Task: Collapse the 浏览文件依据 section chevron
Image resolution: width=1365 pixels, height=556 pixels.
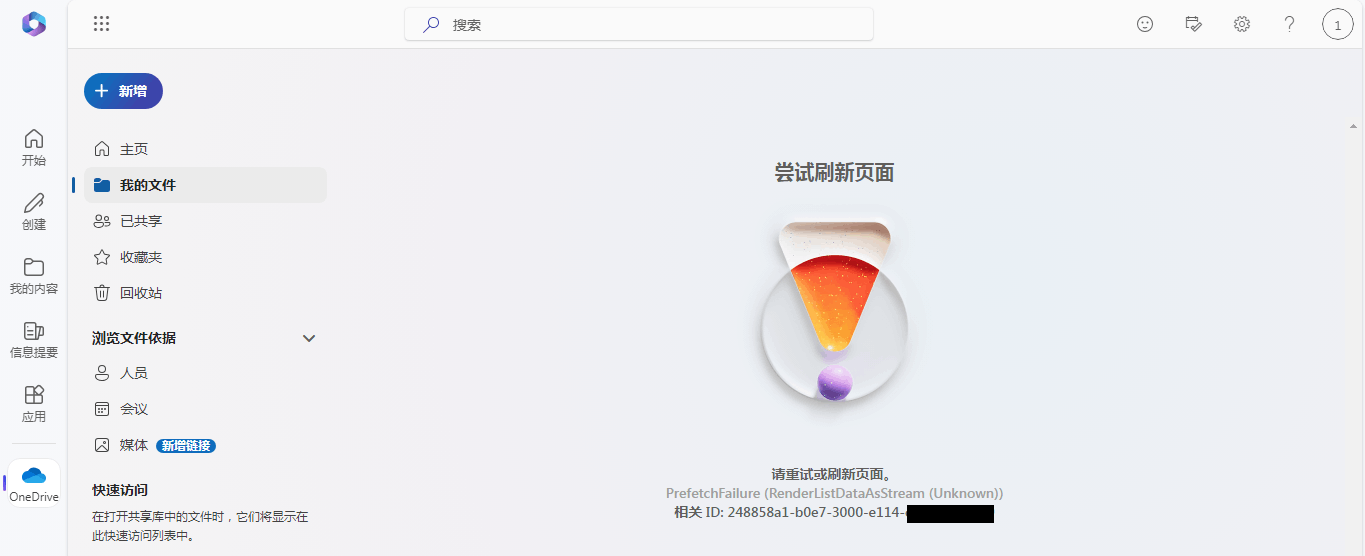Action: click(x=309, y=338)
